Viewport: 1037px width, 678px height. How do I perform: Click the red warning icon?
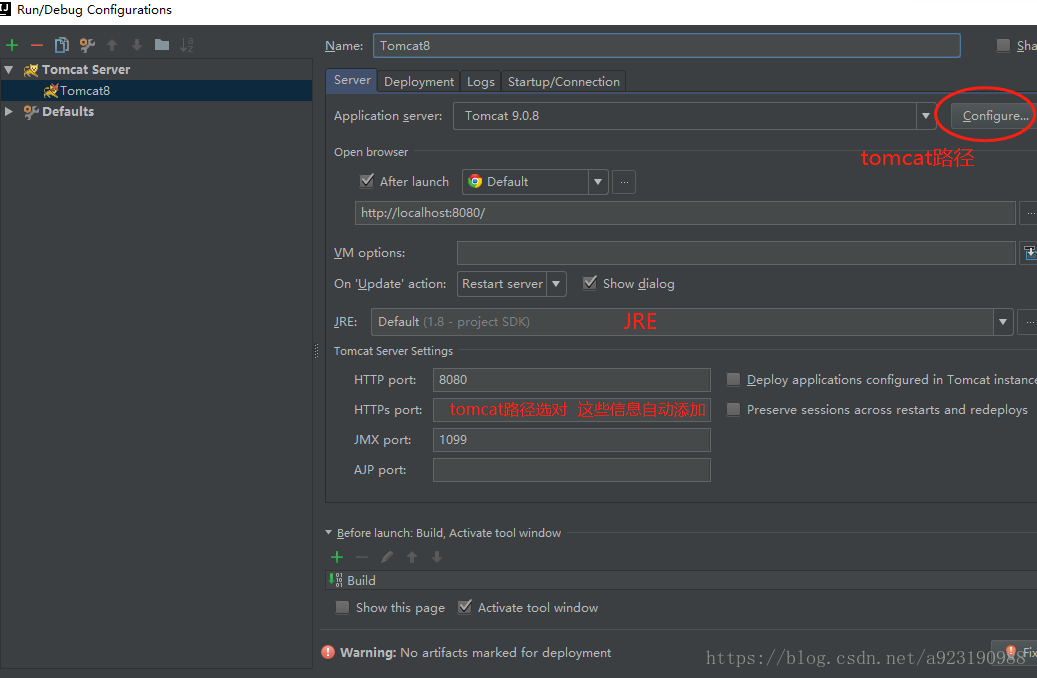pyautogui.click(x=328, y=652)
